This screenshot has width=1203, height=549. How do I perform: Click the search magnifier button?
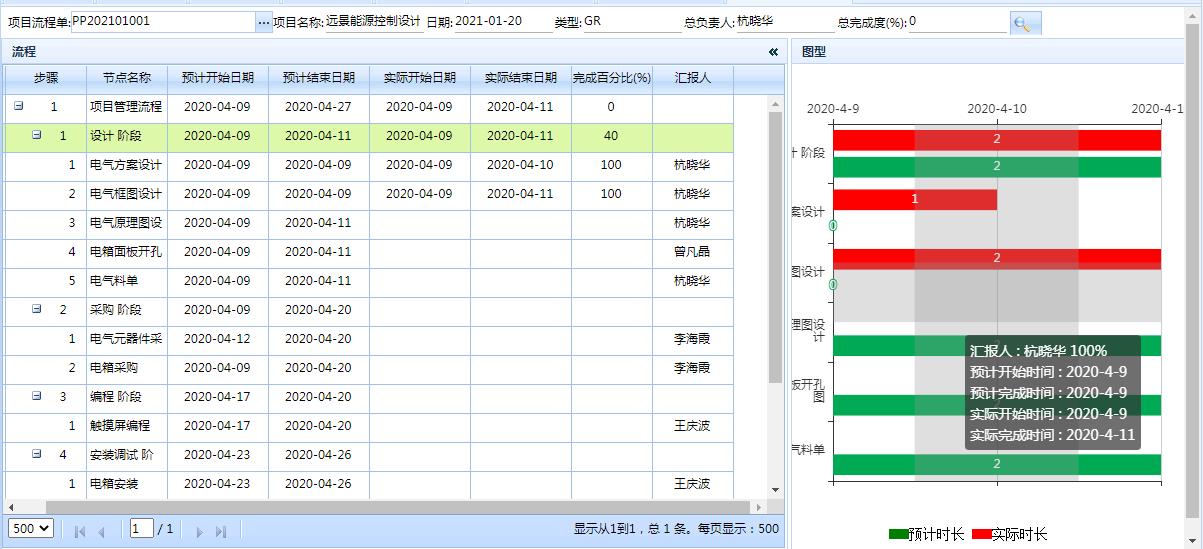coord(1025,24)
